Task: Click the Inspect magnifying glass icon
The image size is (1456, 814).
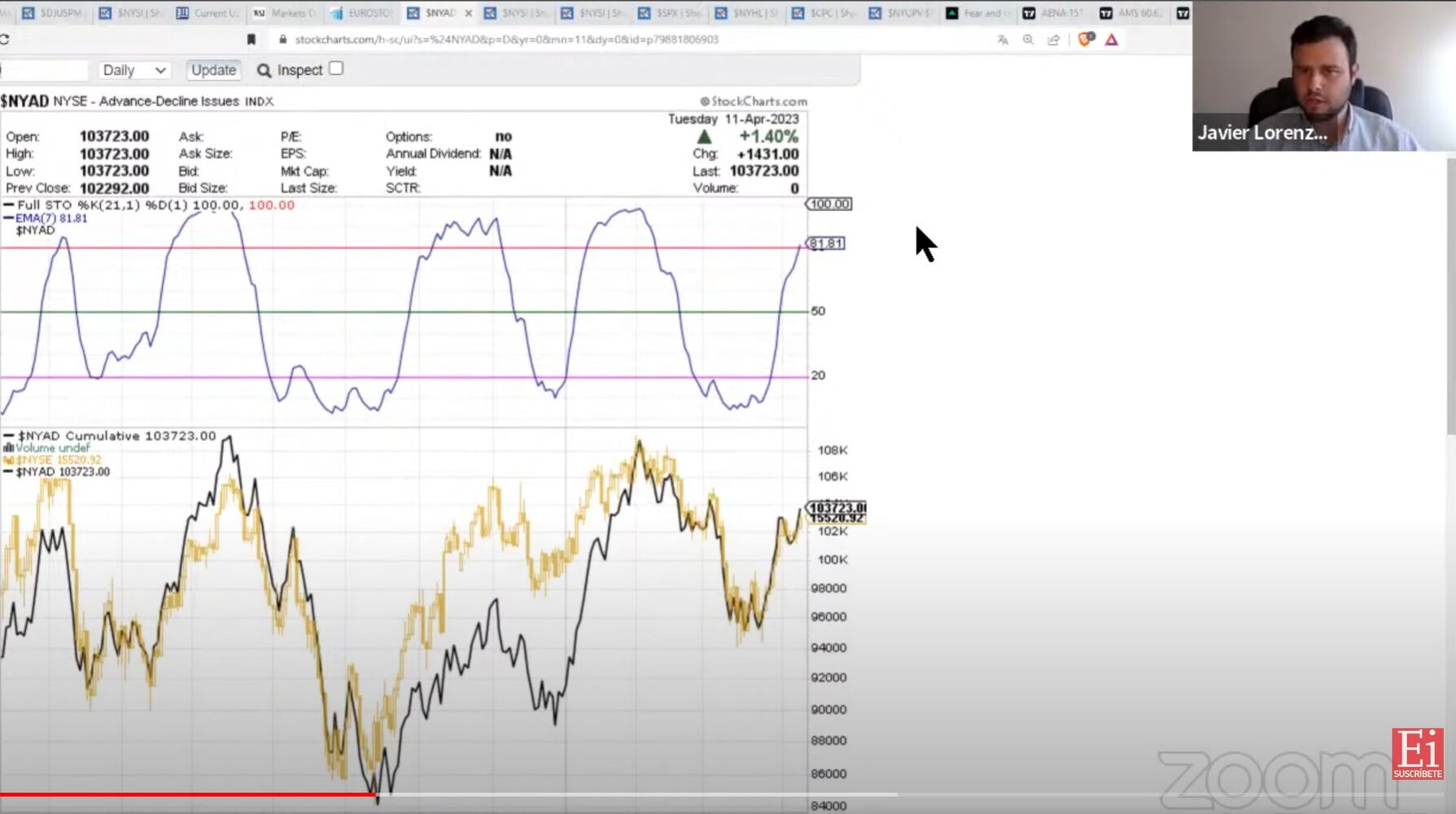Action: click(264, 71)
